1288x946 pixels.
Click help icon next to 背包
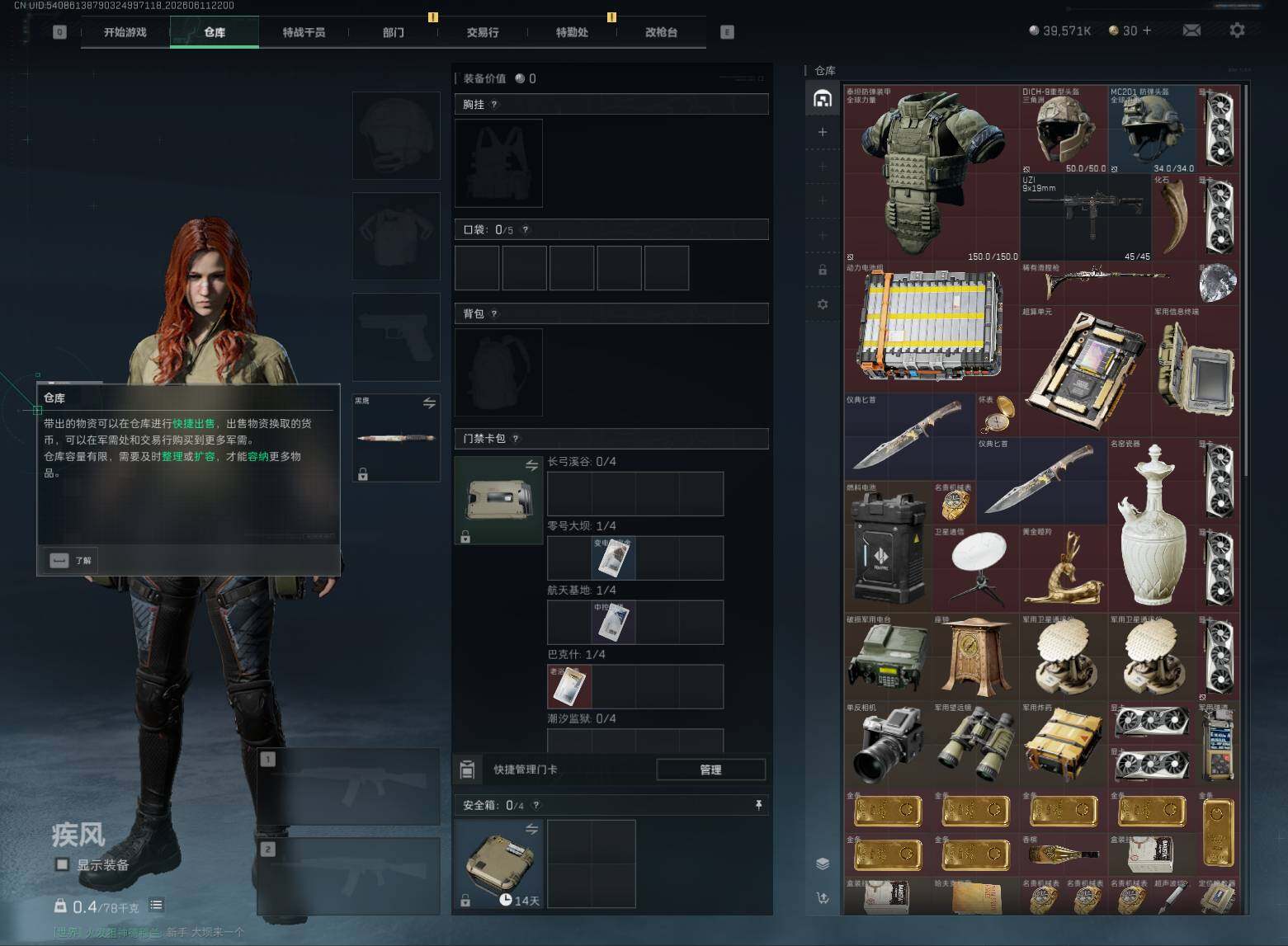point(494,314)
